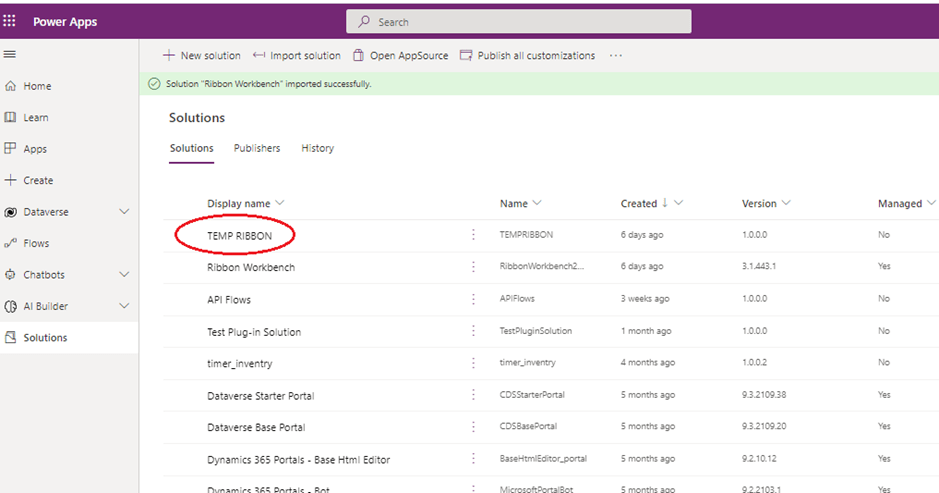939x493 pixels.
Task: Switch to the Publishers tab
Action: pyautogui.click(x=257, y=148)
